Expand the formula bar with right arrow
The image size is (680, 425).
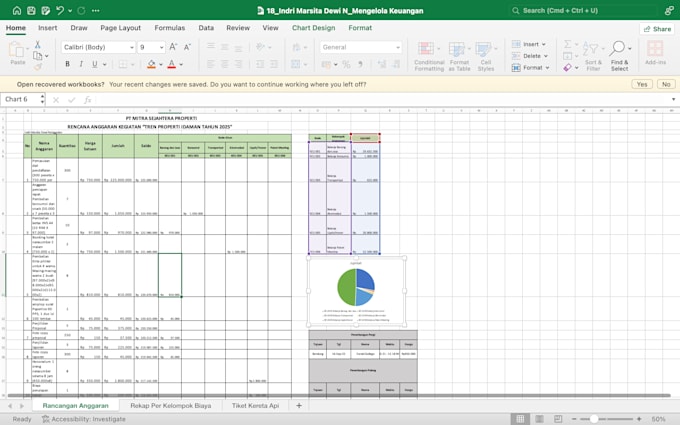coord(673,99)
